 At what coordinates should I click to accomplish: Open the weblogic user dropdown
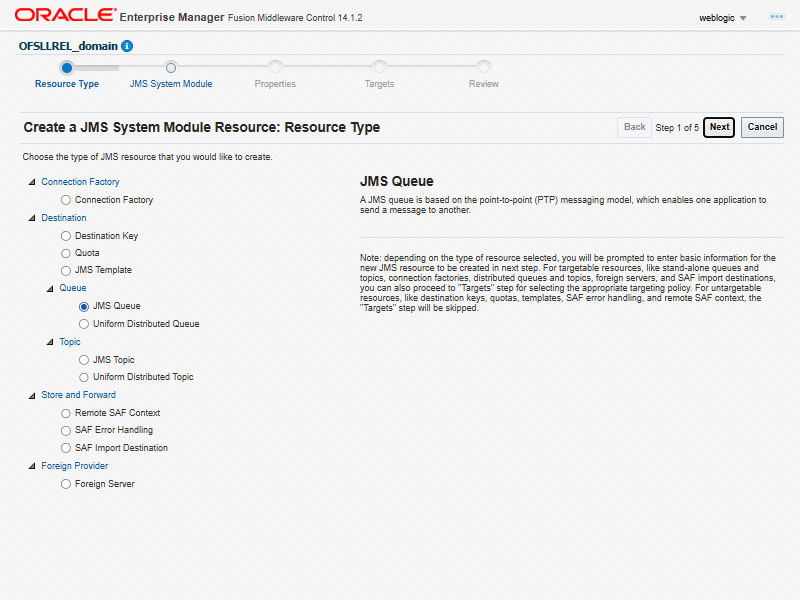point(722,18)
